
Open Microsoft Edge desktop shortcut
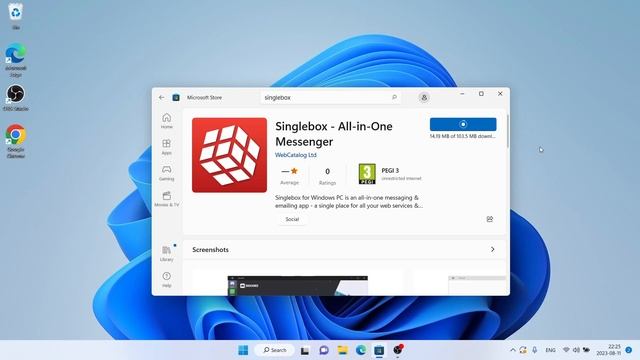[16, 60]
